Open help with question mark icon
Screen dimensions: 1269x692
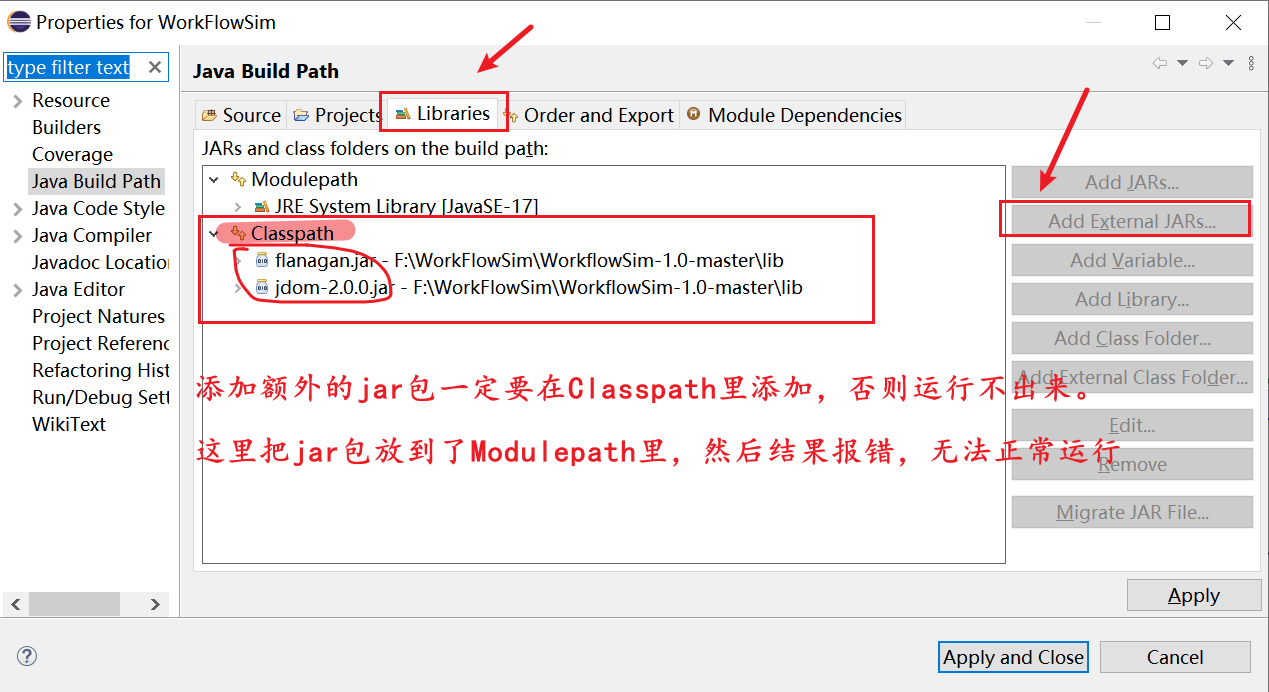pyautogui.click(x=27, y=656)
